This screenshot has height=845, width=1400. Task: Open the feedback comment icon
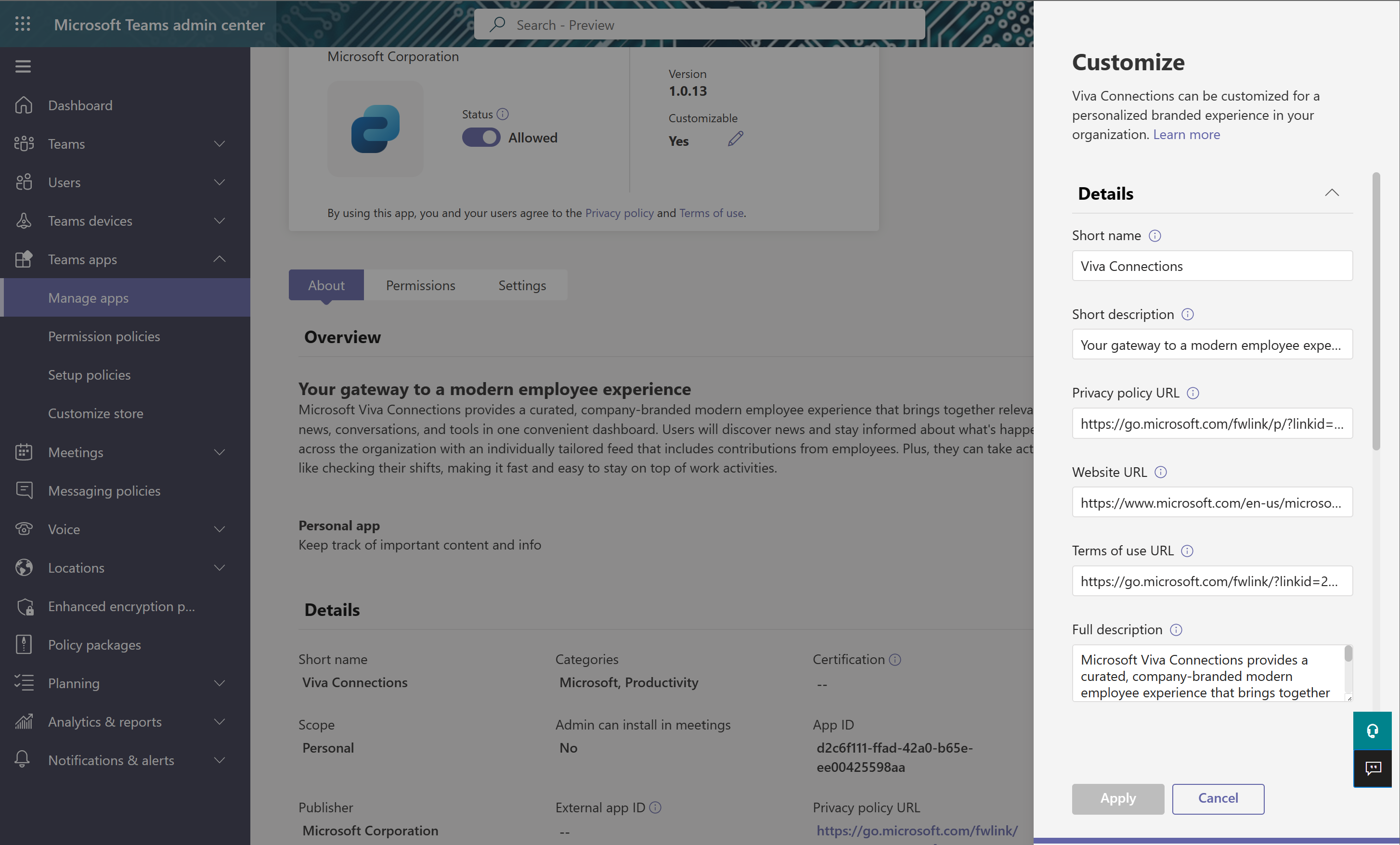click(1373, 769)
